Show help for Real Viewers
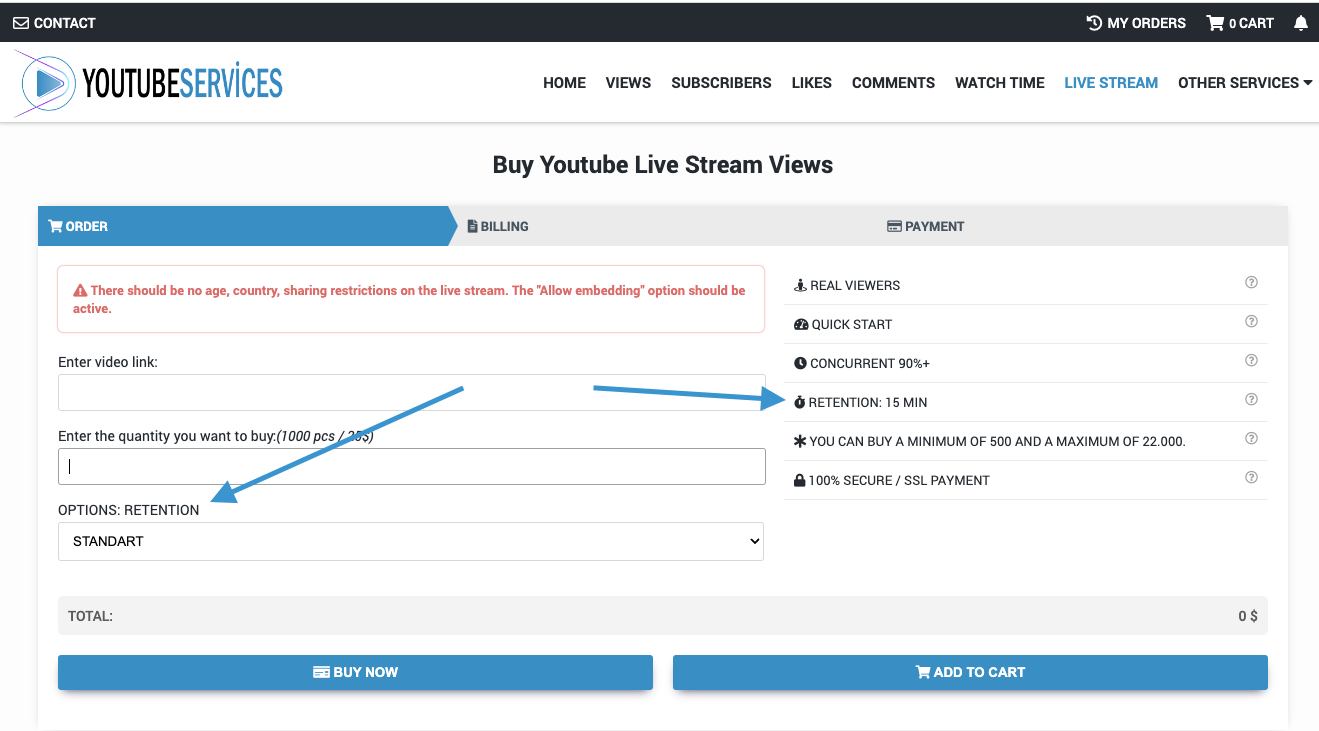Viewport: 1319px width, 731px height. click(x=1251, y=283)
